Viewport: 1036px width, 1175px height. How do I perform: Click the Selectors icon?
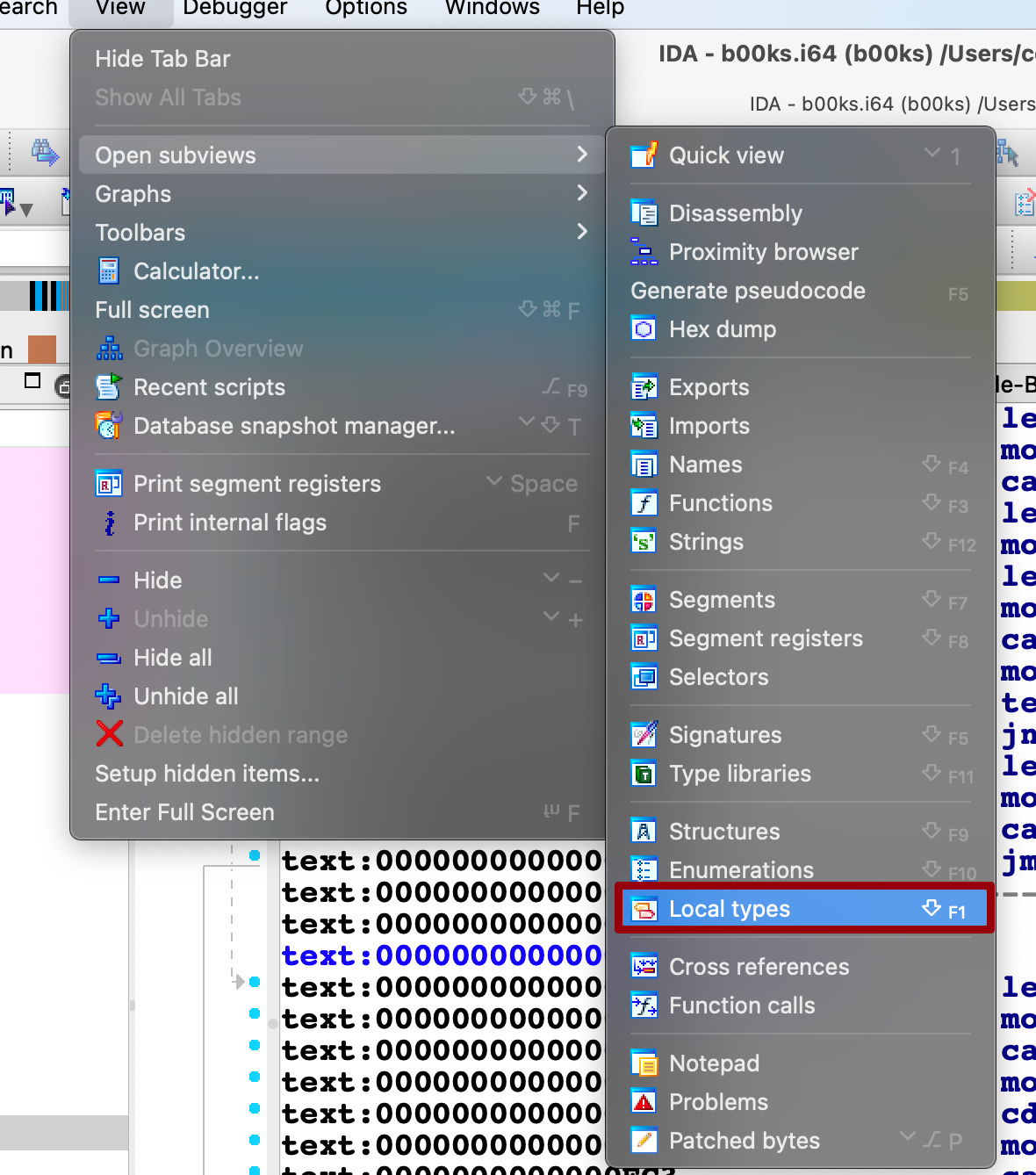click(644, 677)
